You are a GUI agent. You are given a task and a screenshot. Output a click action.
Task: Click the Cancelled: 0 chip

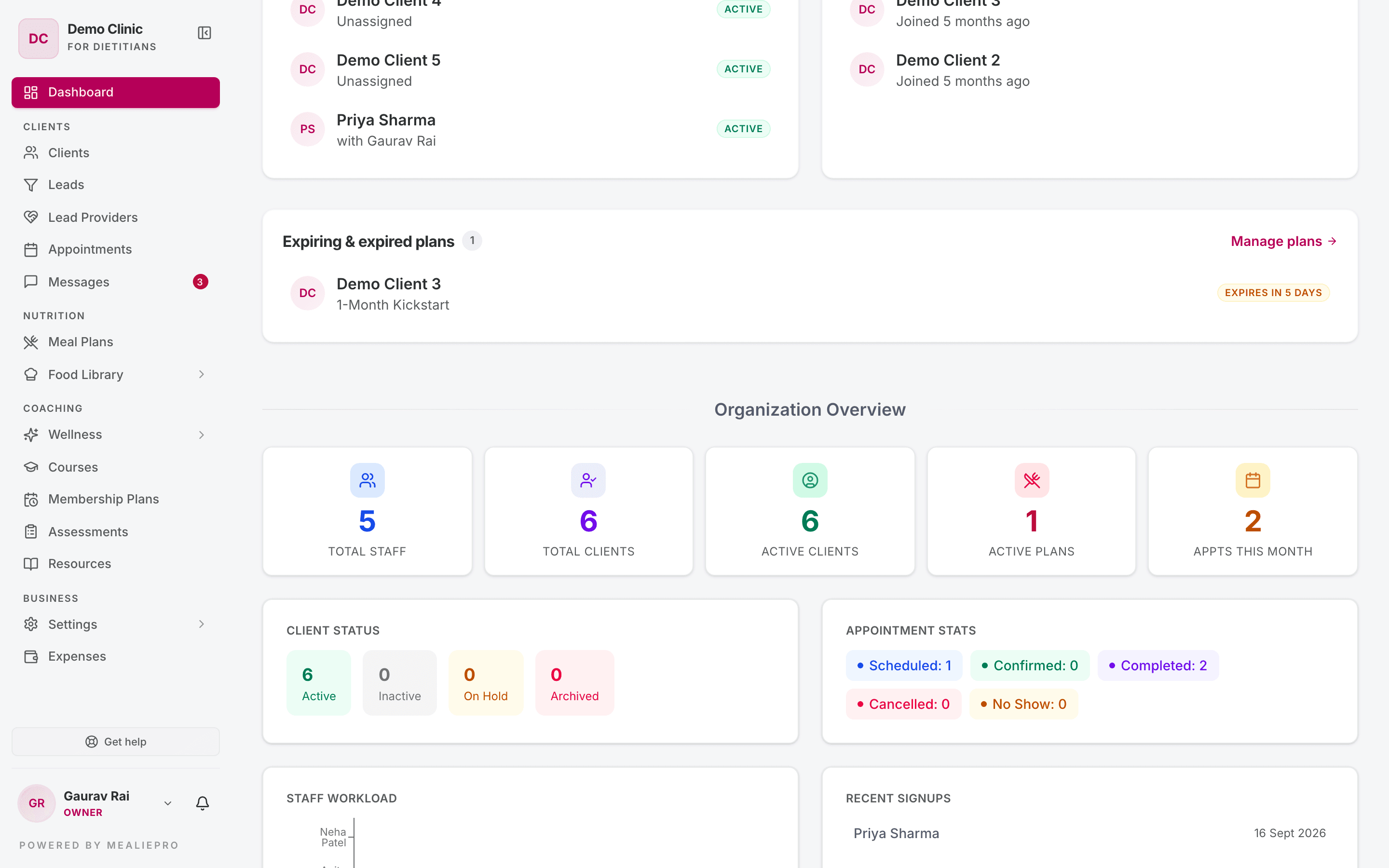pos(903,704)
